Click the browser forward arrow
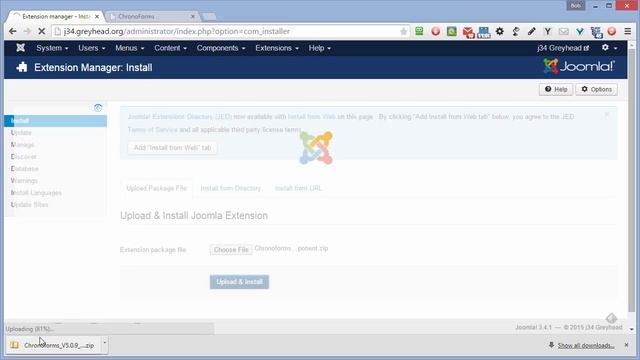This screenshot has height=360, width=640. tap(27, 31)
